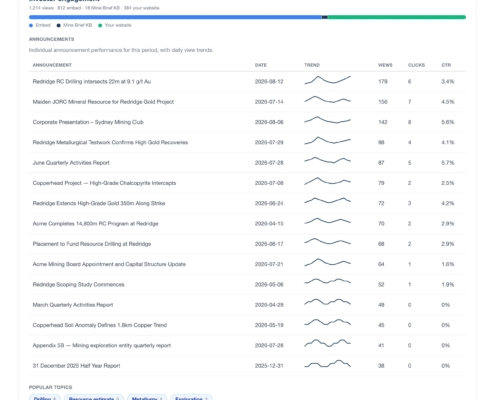Click green segment of engagement bar
Screen dimensions: 495x400
397,17
